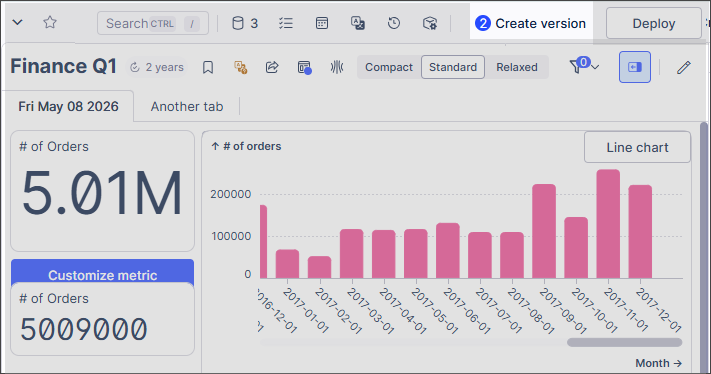Screen dimensions: 711x374
Task: Click the bar for 2017-12-01
Action: click(x=640, y=232)
